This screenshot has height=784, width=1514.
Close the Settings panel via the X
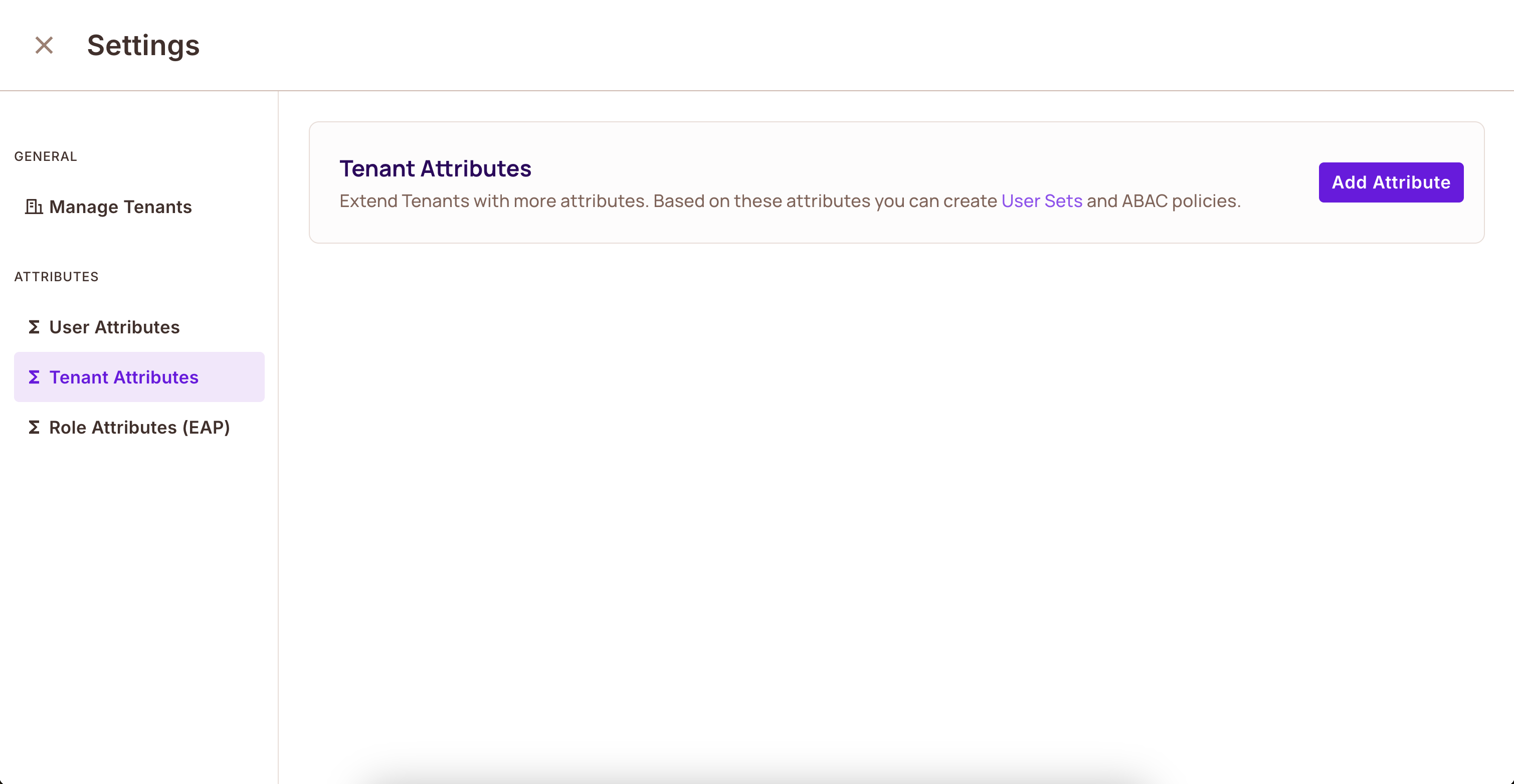(x=44, y=45)
